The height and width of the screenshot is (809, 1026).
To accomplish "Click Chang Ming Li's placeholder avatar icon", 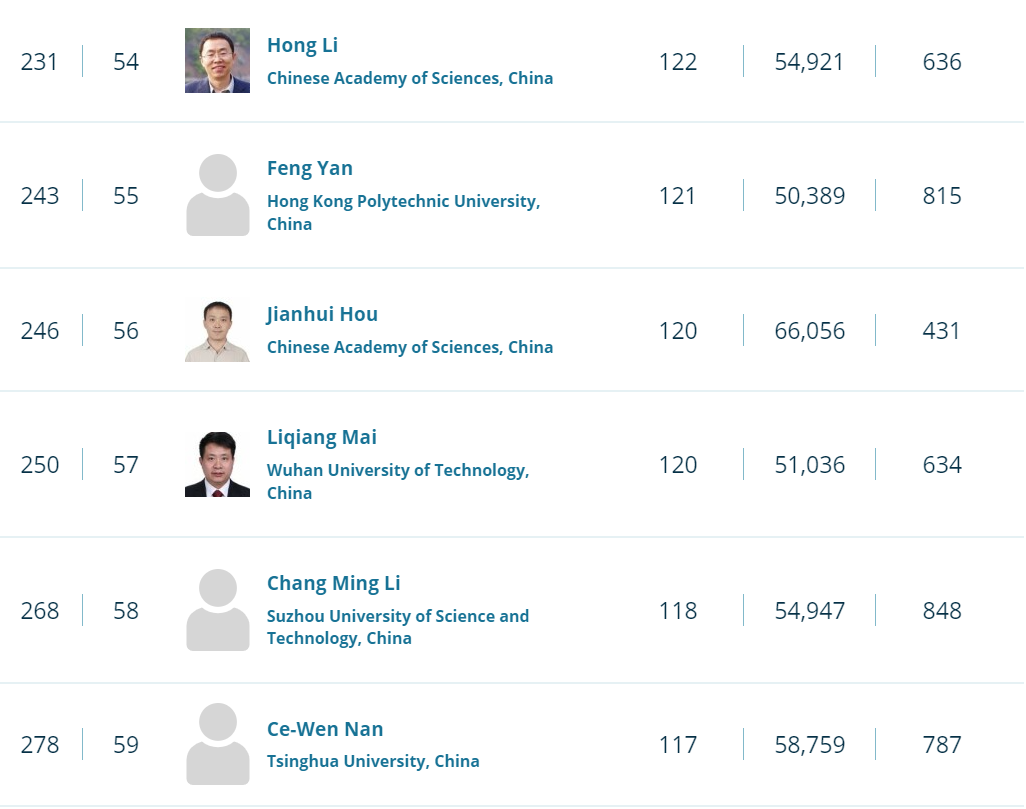I will coord(217,610).
